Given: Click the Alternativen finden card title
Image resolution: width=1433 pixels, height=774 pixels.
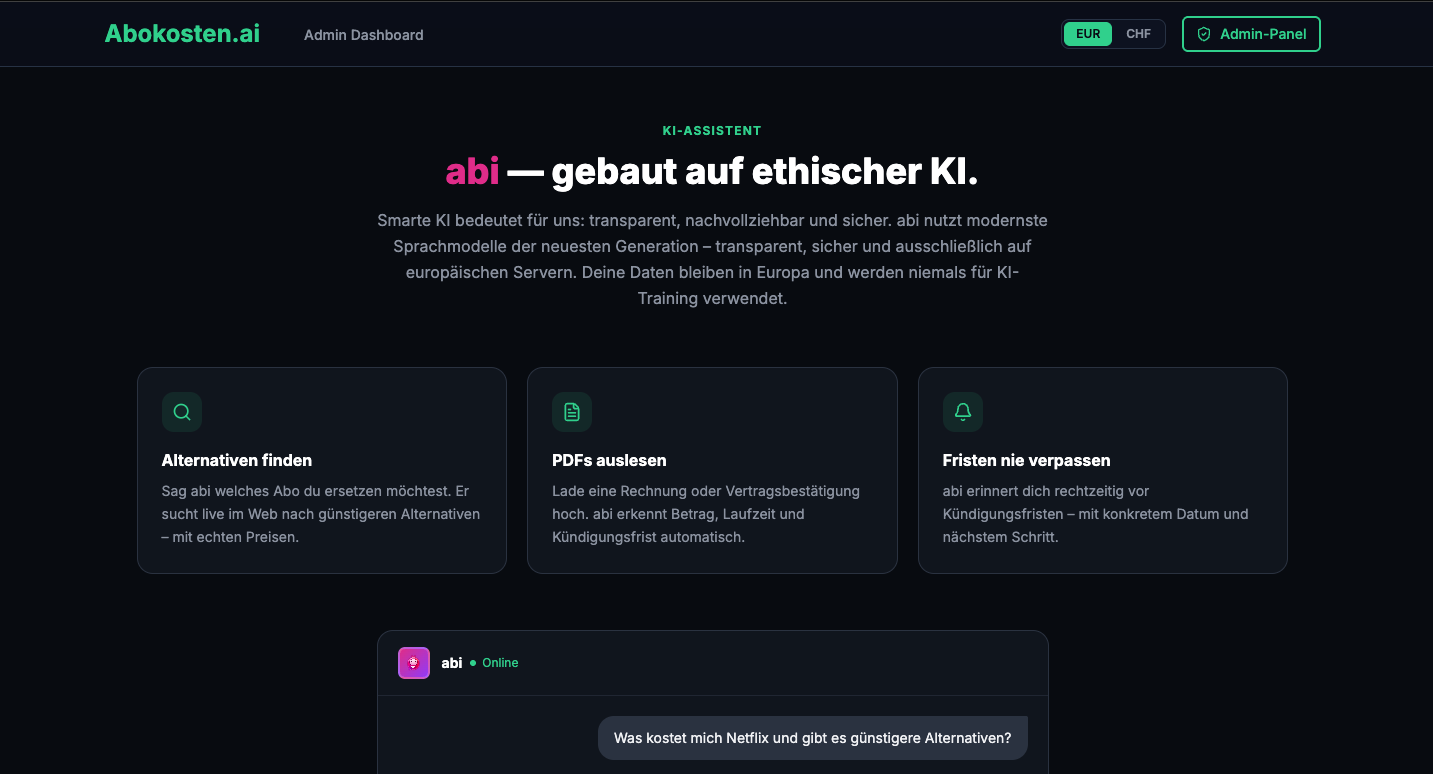Looking at the screenshot, I should pos(237,460).
